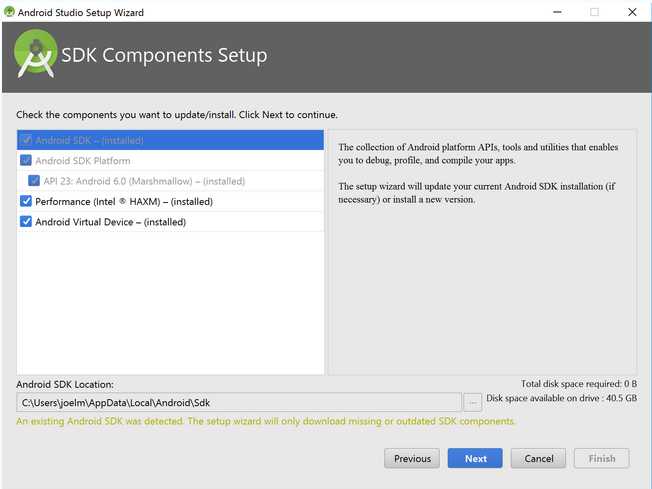This screenshot has width=652, height=489.
Task: Click the Android Studio logo in header
Action: 36,54
